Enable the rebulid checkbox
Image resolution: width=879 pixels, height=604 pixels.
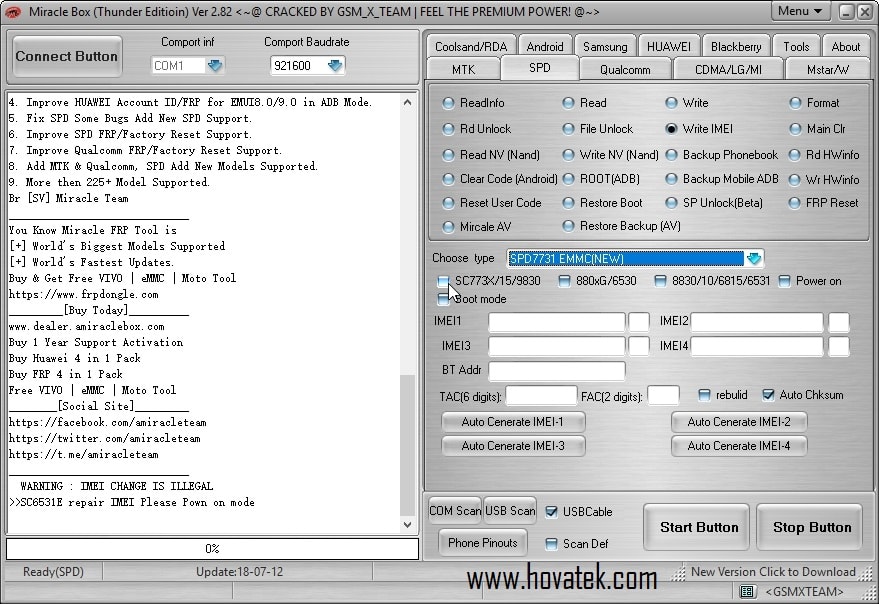click(x=704, y=395)
